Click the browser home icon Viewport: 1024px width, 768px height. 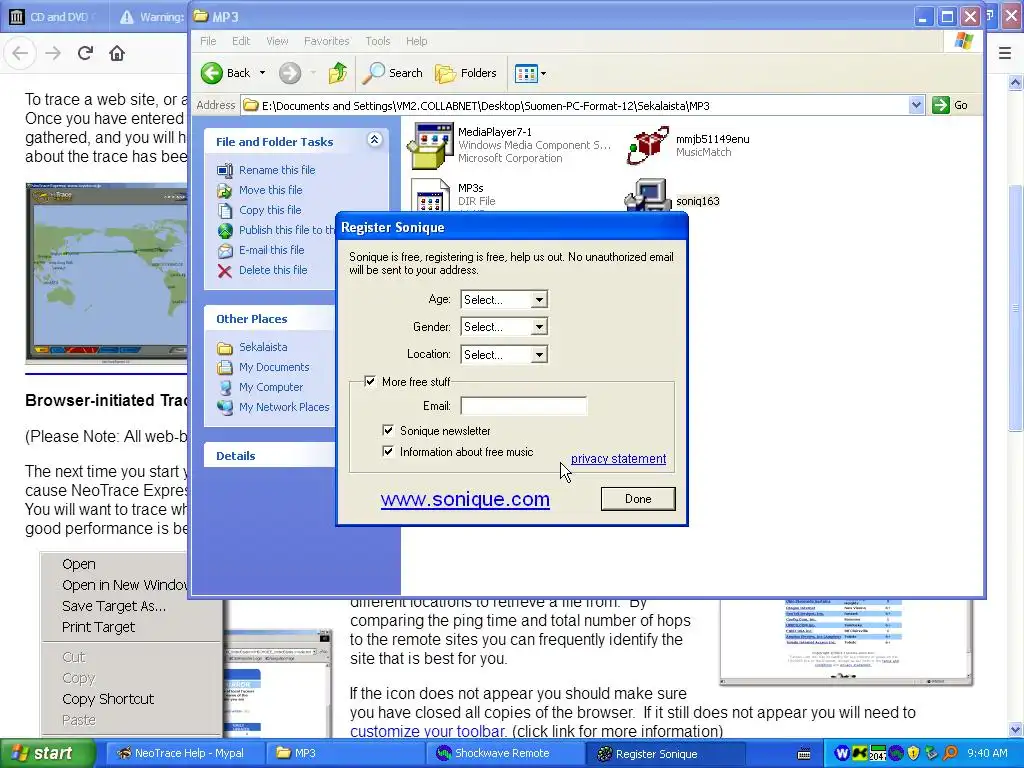(x=117, y=53)
